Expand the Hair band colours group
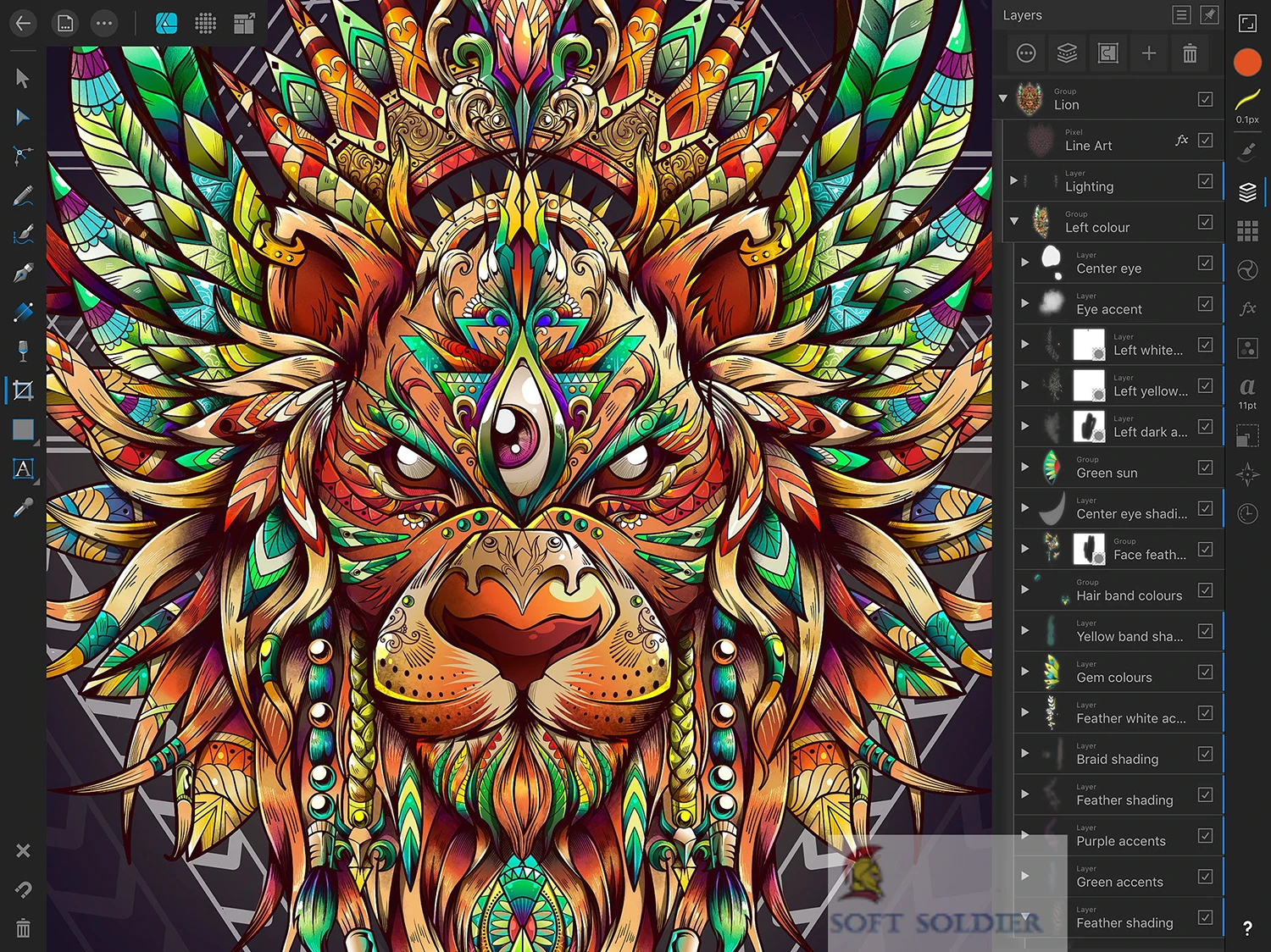Screen dimensions: 1271x952 click(x=1025, y=589)
